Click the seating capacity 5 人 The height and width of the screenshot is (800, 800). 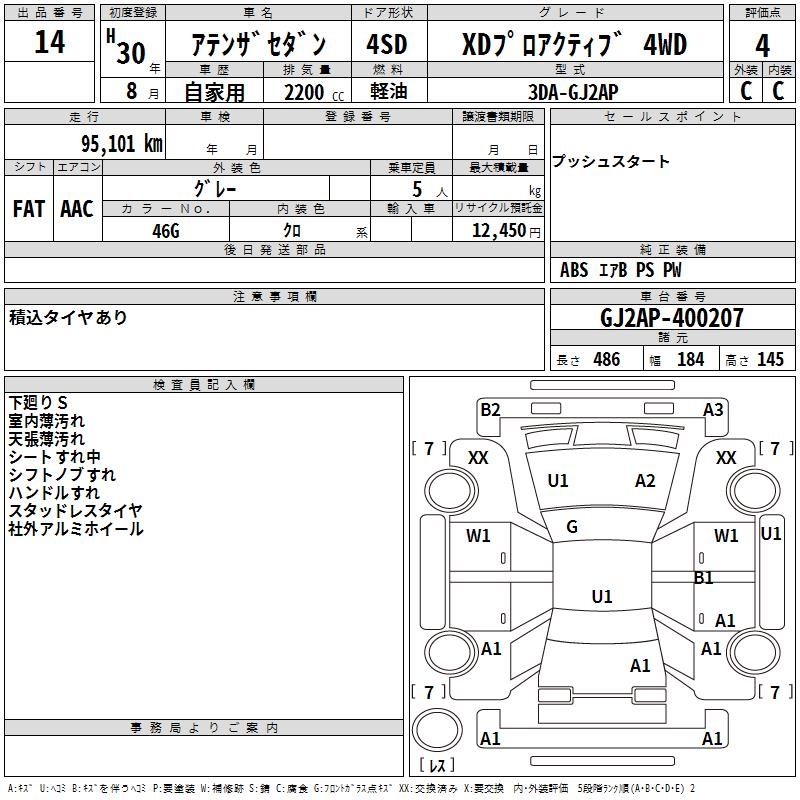coord(429,190)
